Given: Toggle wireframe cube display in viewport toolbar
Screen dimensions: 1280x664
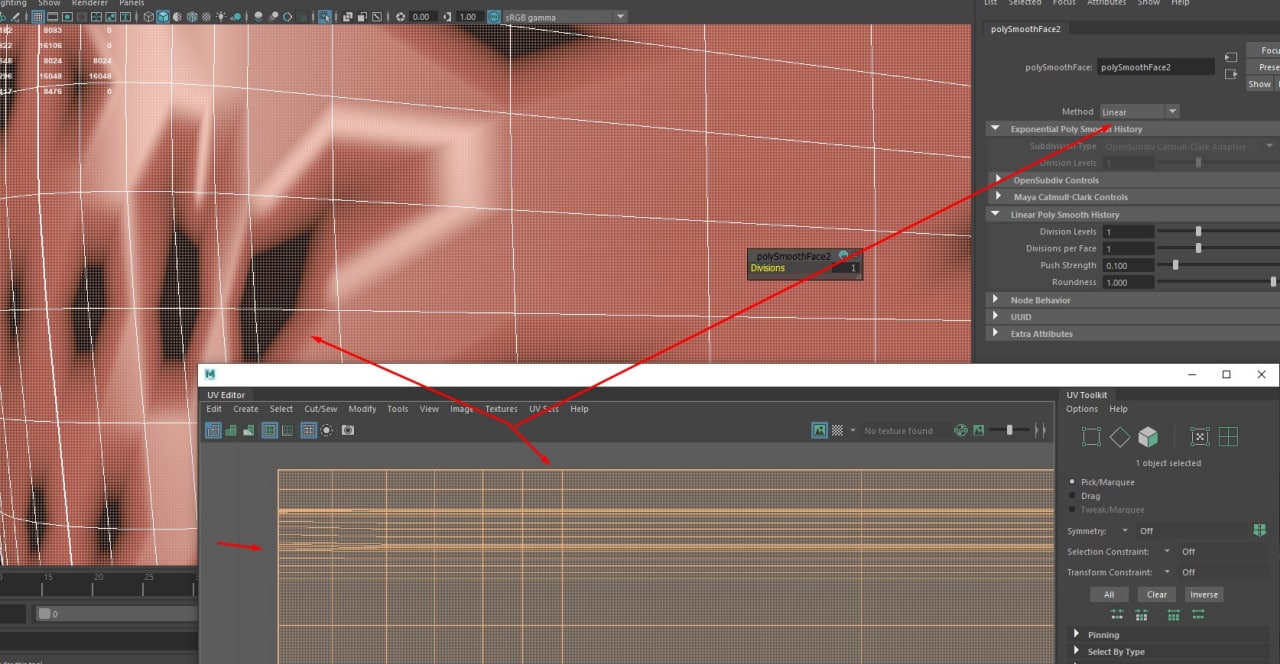Looking at the screenshot, I should pyautogui.click(x=148, y=17).
